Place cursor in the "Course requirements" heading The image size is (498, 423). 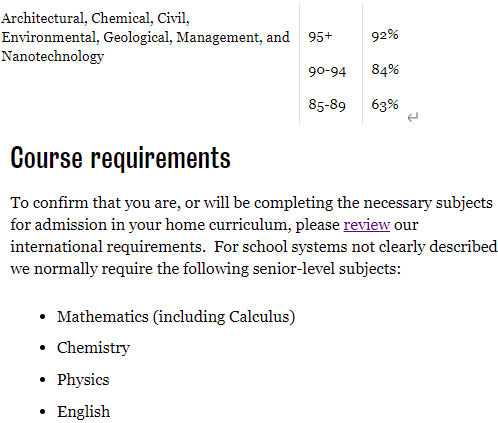[x=120, y=157]
